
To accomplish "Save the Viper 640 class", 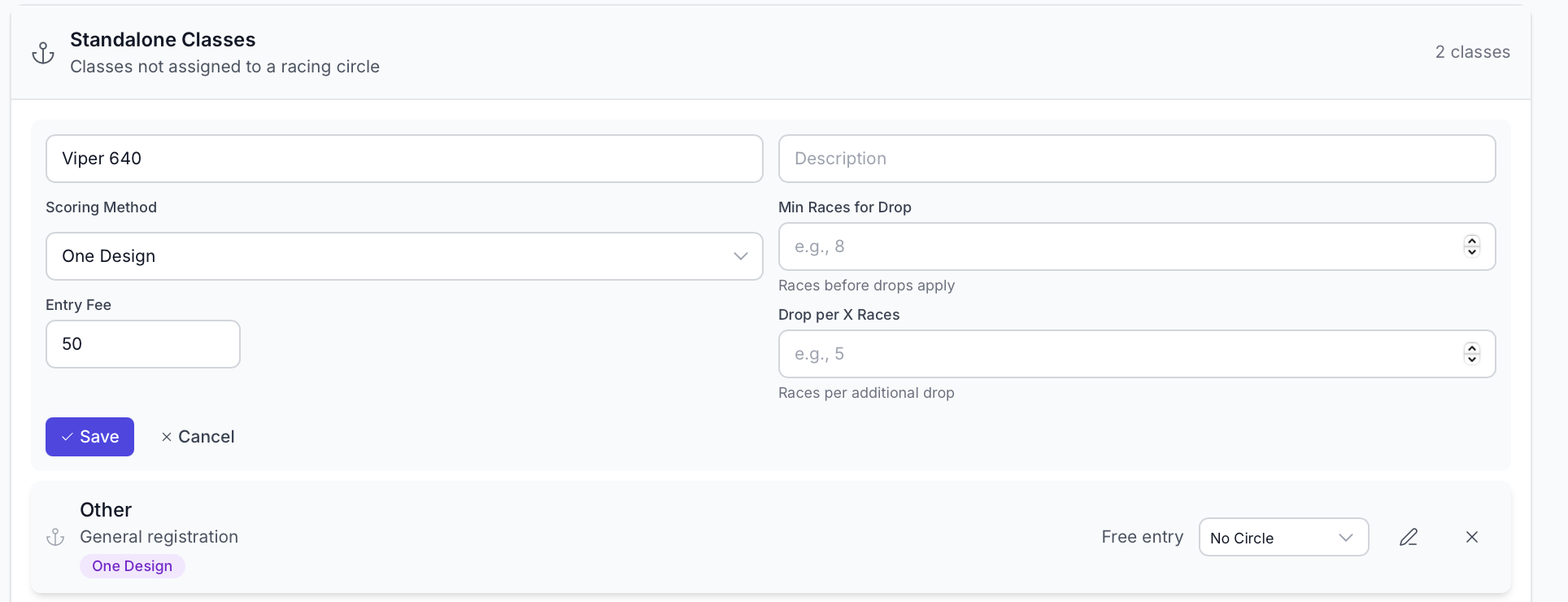I will pos(89,437).
